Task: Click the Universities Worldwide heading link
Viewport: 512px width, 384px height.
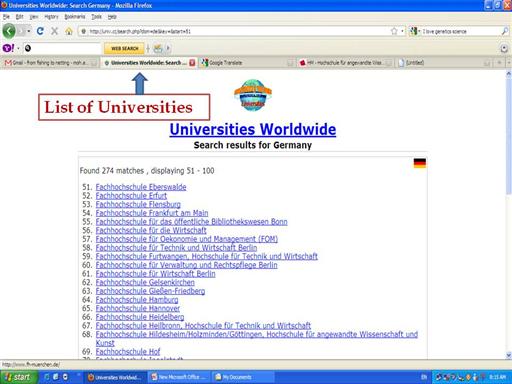Action: (253, 129)
